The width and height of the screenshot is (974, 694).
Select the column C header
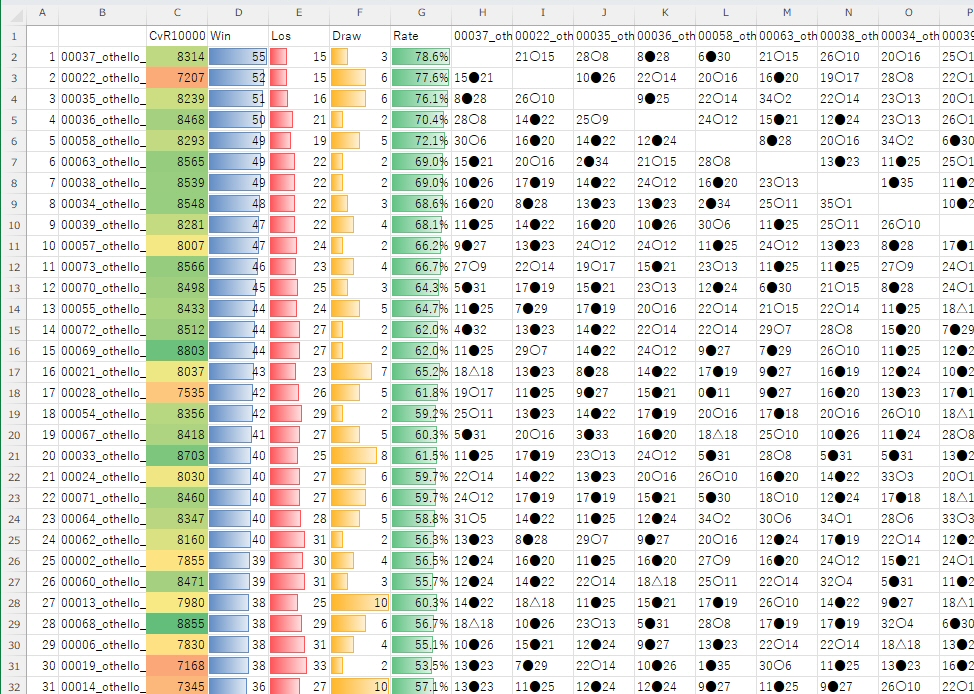(x=176, y=13)
